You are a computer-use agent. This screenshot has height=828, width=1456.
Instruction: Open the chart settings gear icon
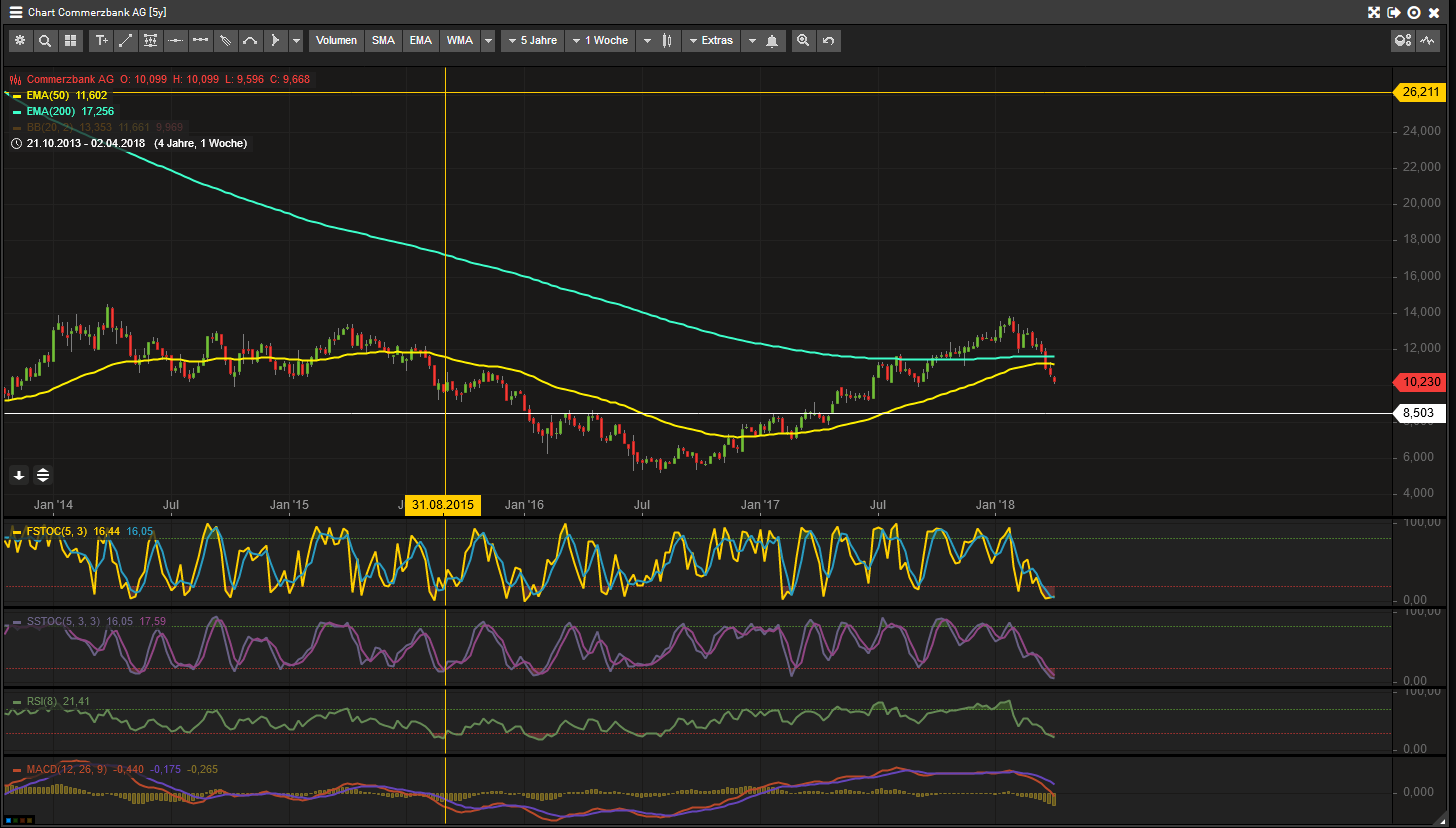tap(20, 40)
